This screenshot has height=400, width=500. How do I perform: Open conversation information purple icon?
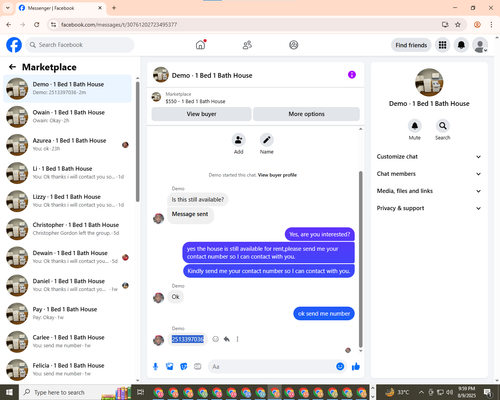click(x=352, y=75)
